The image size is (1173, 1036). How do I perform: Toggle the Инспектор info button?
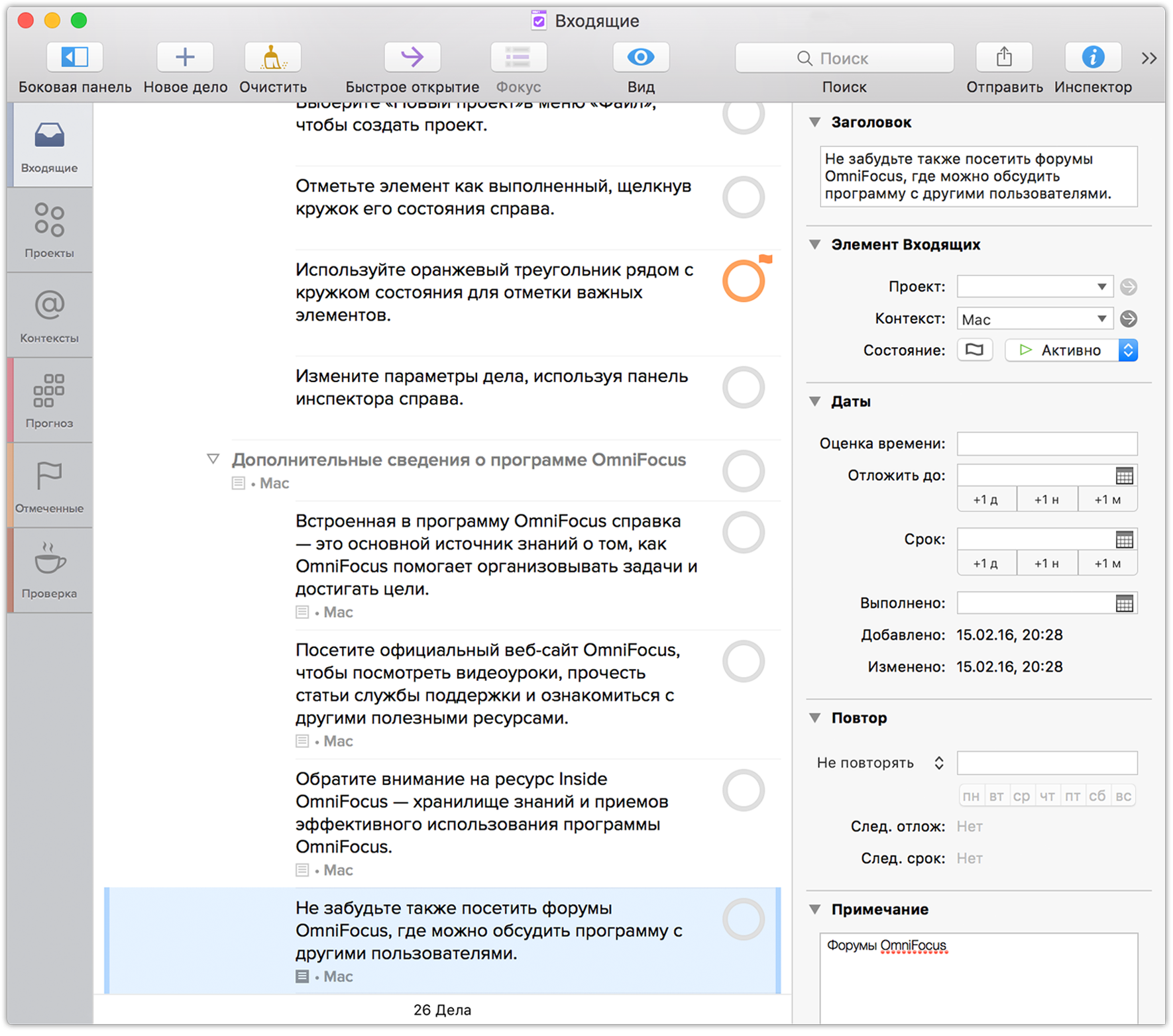tap(1093, 58)
